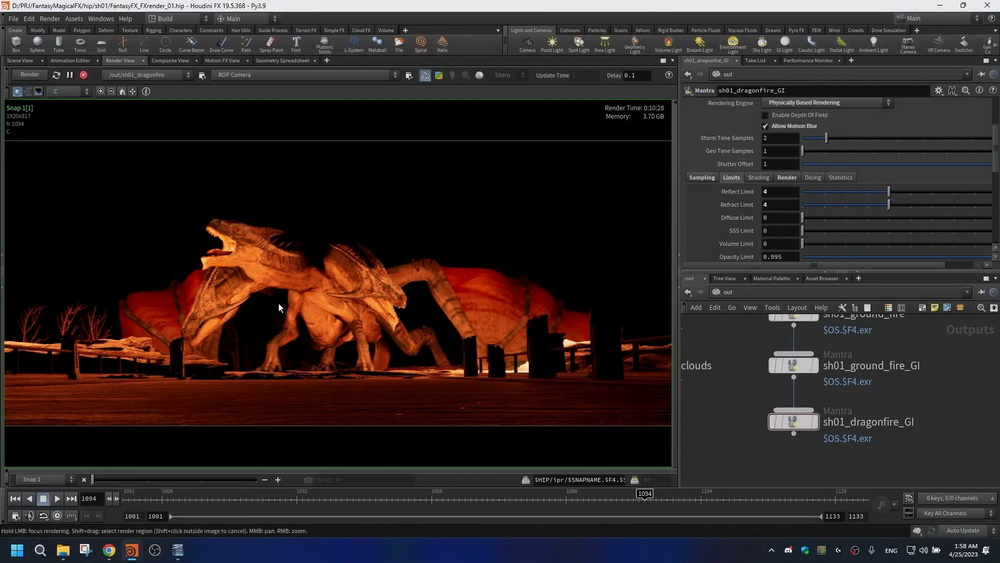Click the Tools menu in network editor
Image resolution: width=1000 pixels, height=563 pixels.
click(772, 307)
